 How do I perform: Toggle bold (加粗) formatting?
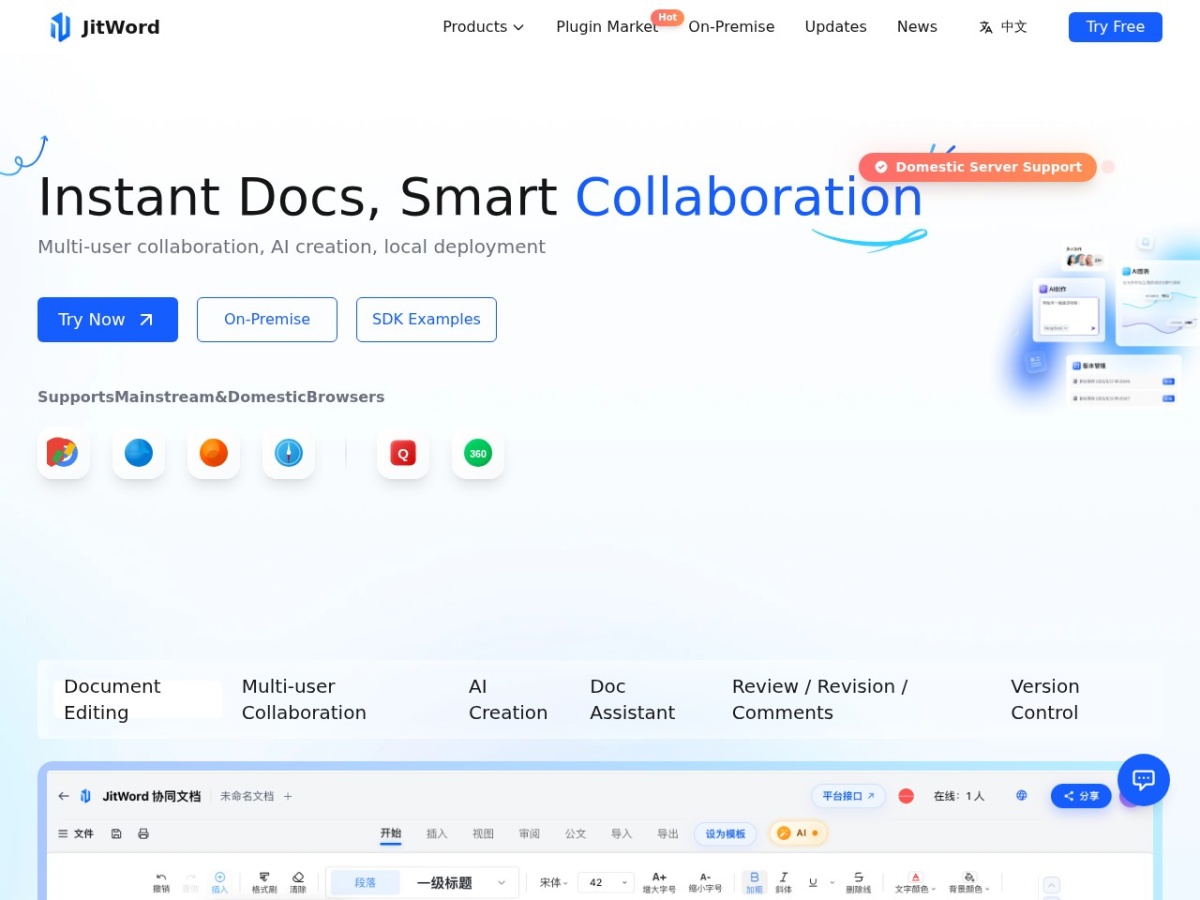coord(754,882)
